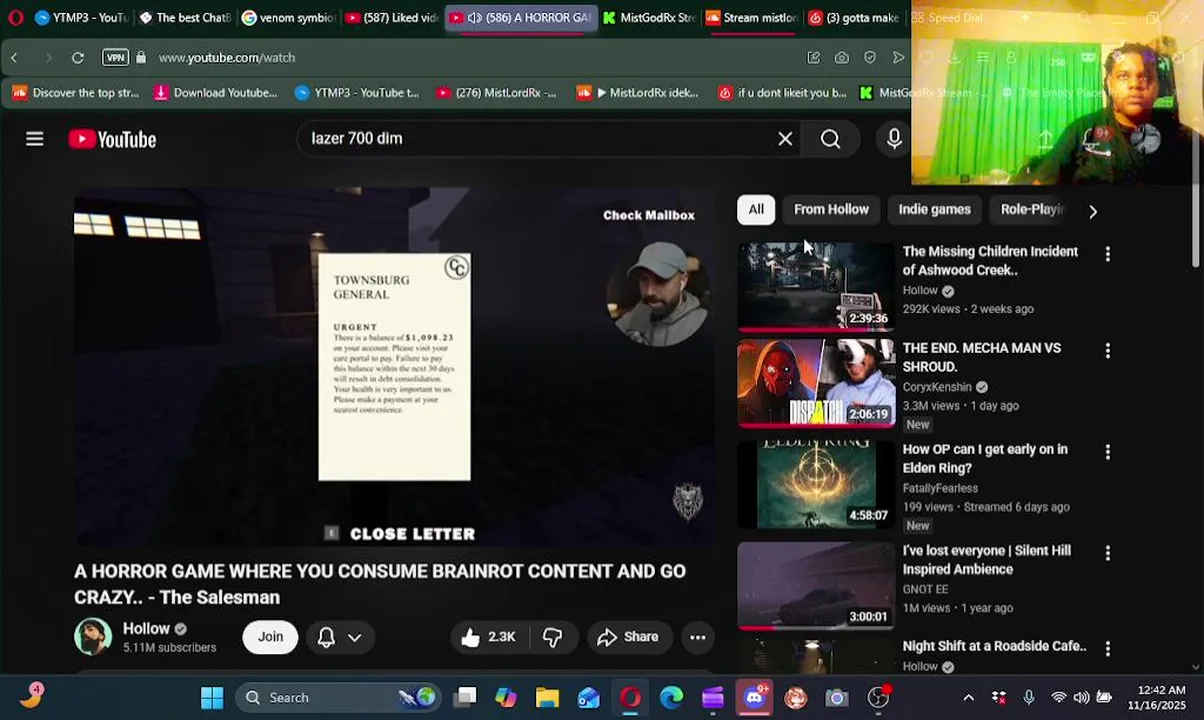Open the Windows Start menu
The width and height of the screenshot is (1204, 720).
[x=212, y=698]
